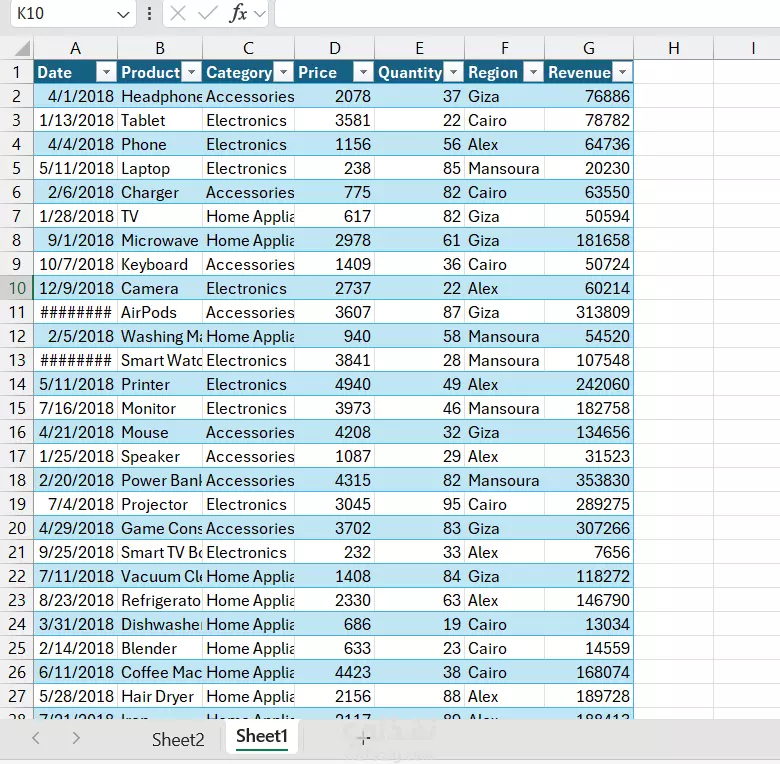This screenshot has width=780, height=764.
Task: Open the Product column filter dropdown
Action: [192, 73]
